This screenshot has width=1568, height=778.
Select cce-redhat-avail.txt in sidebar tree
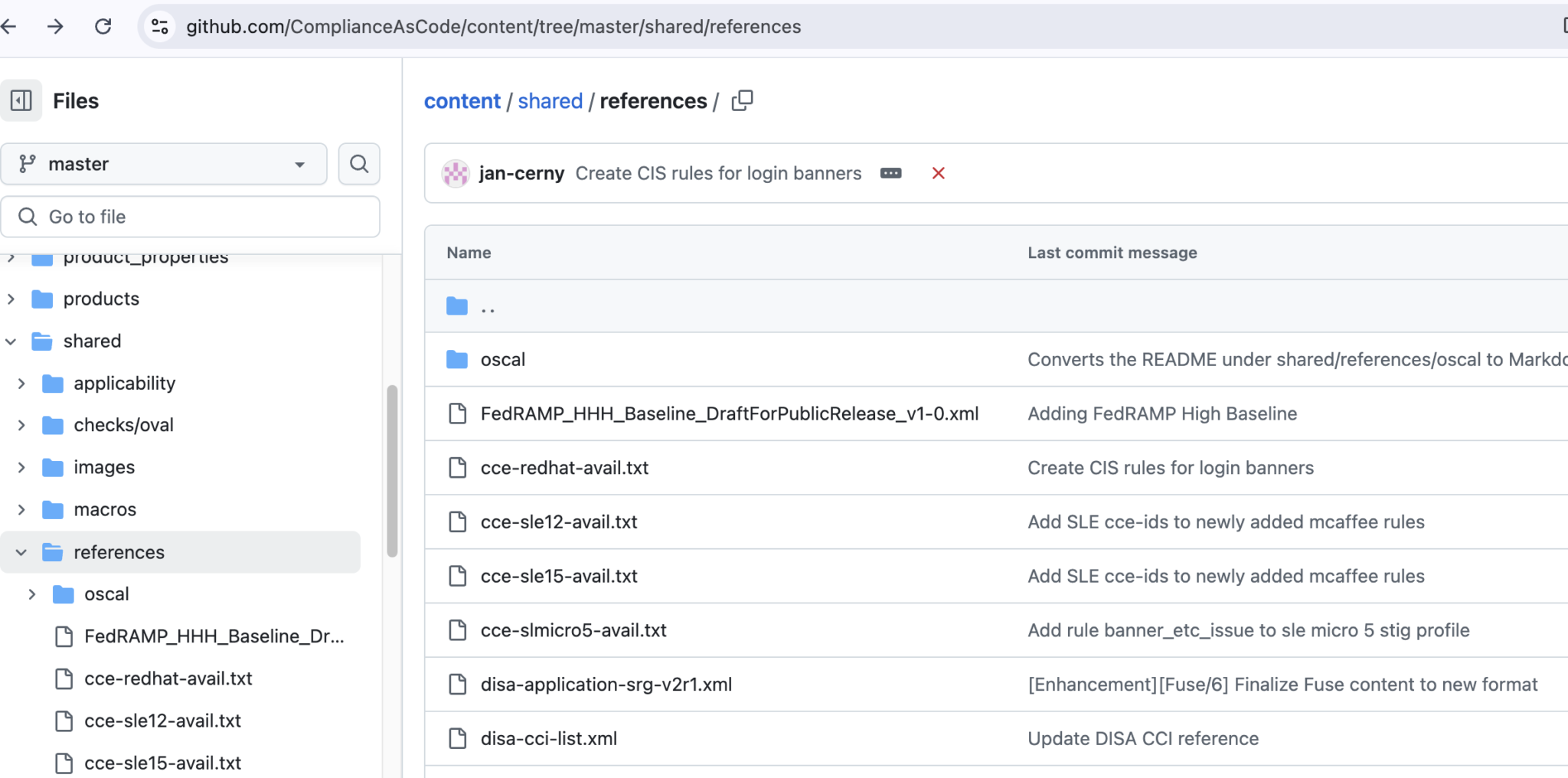[x=168, y=678]
